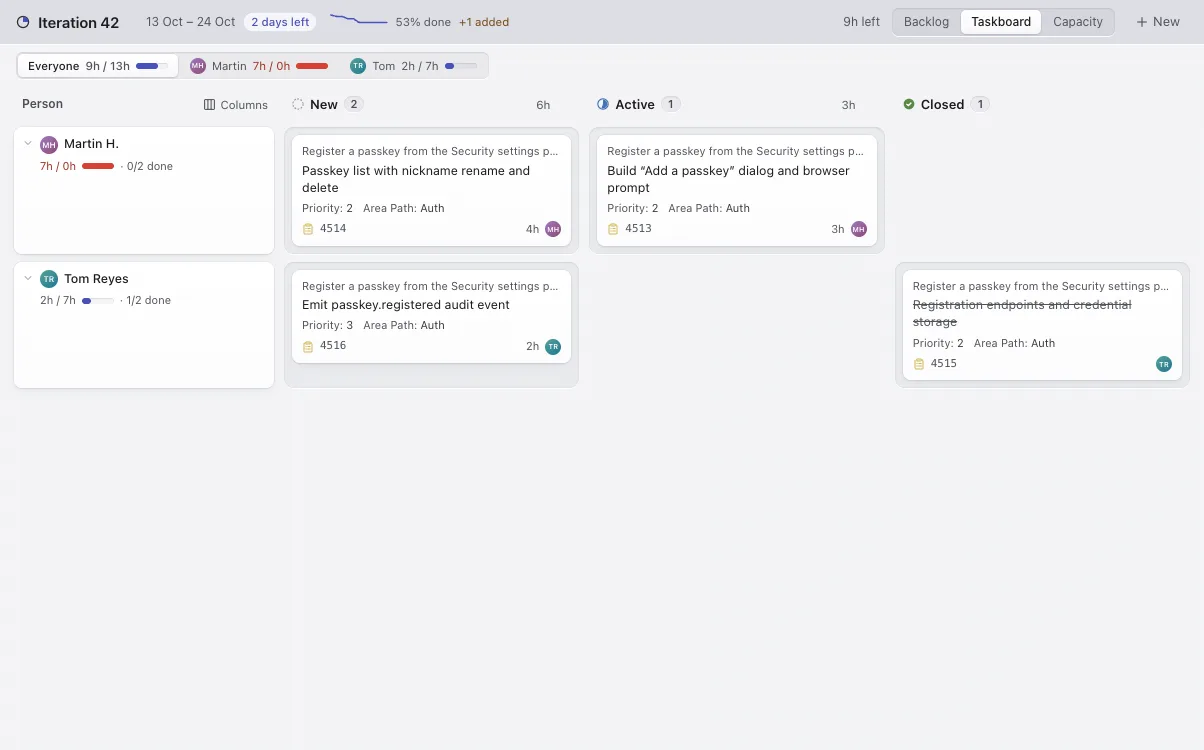
Task: Click the New column dashed circle icon
Action: click(x=298, y=104)
